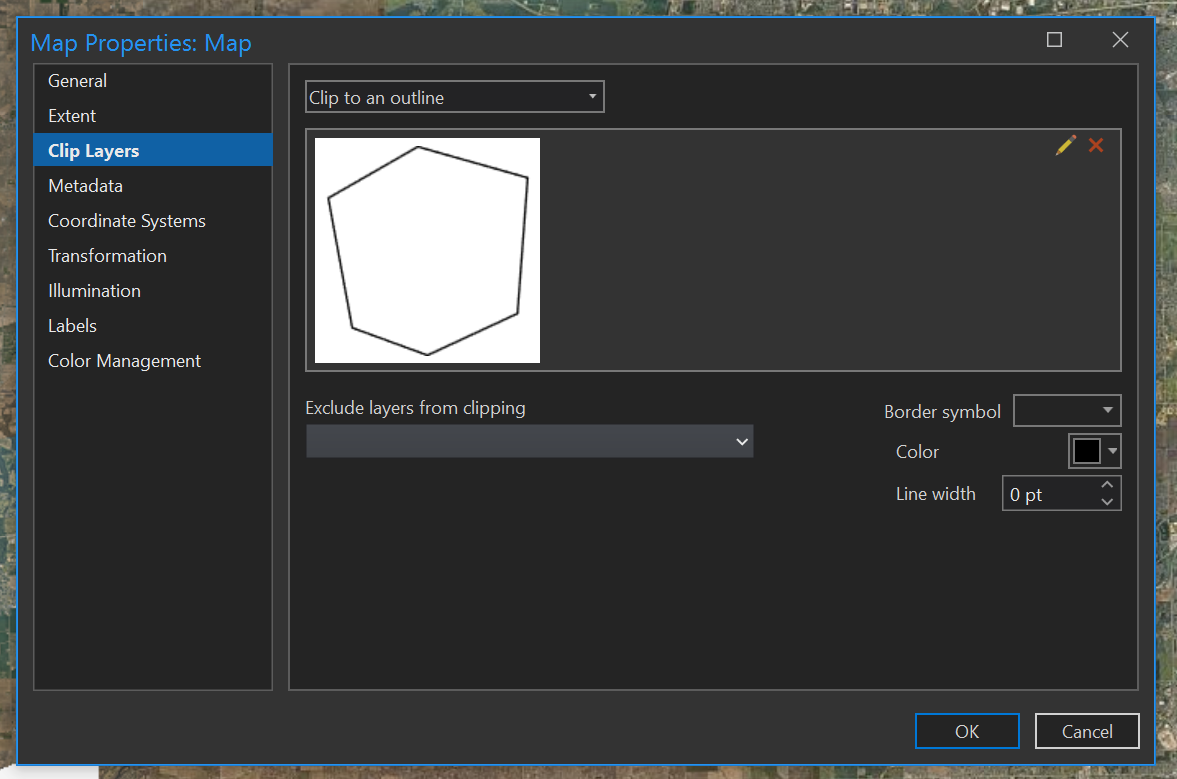The image size is (1177, 779).
Task: Open the Illumination settings
Action: point(94,290)
